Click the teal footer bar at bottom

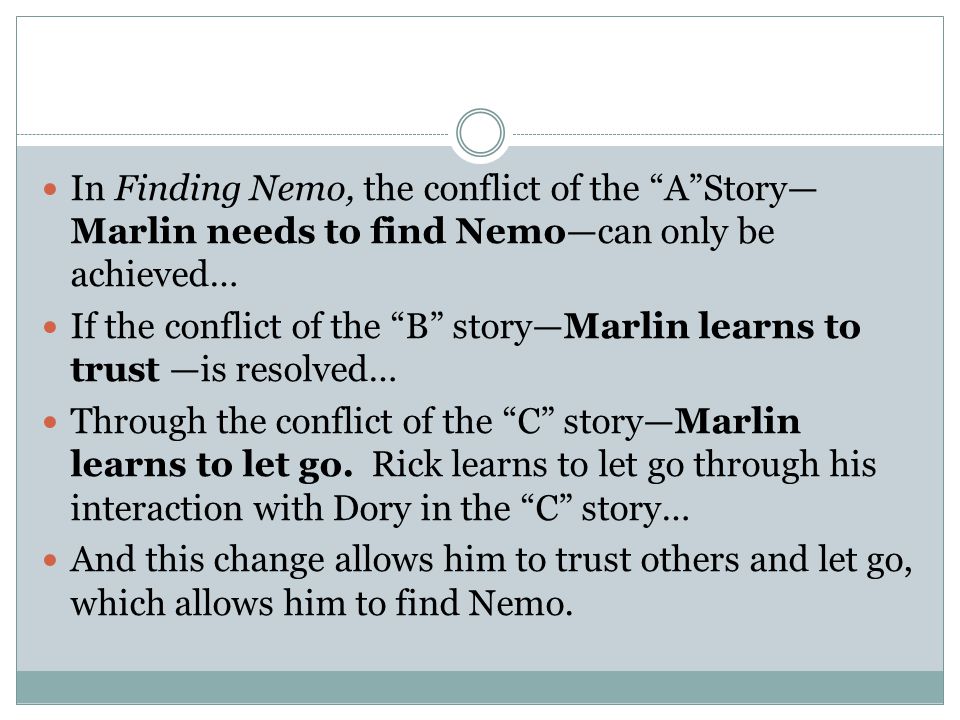pos(480,687)
